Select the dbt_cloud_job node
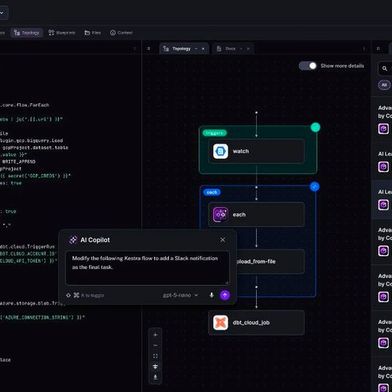The image size is (392, 392). coord(256,323)
